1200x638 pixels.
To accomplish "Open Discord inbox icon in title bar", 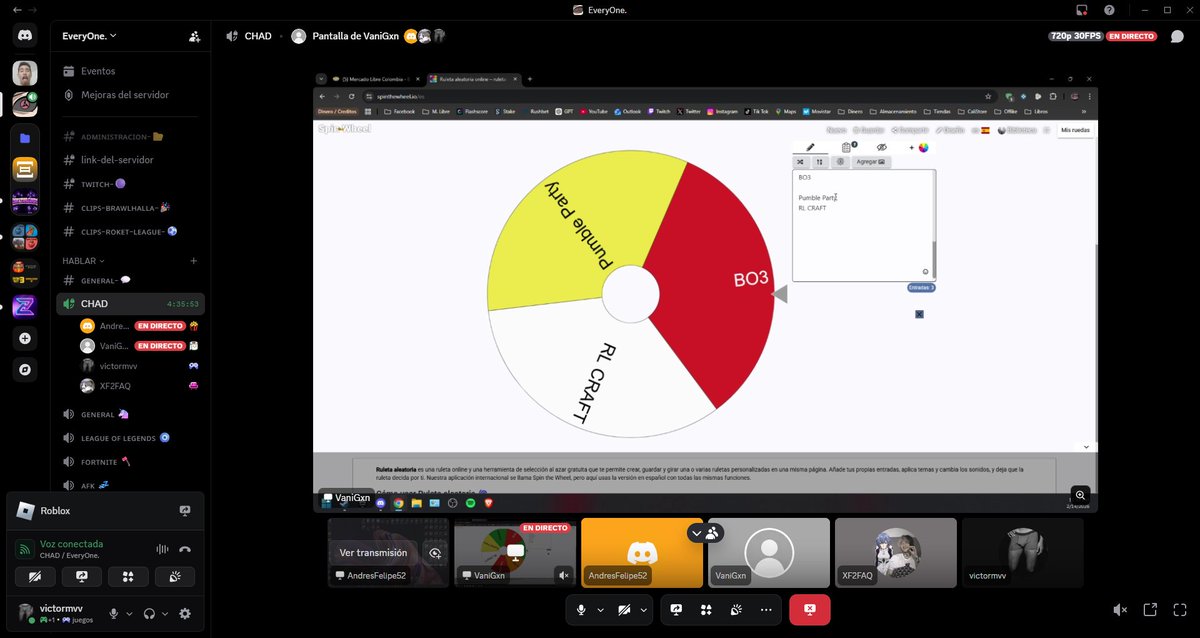I will (x=1082, y=10).
